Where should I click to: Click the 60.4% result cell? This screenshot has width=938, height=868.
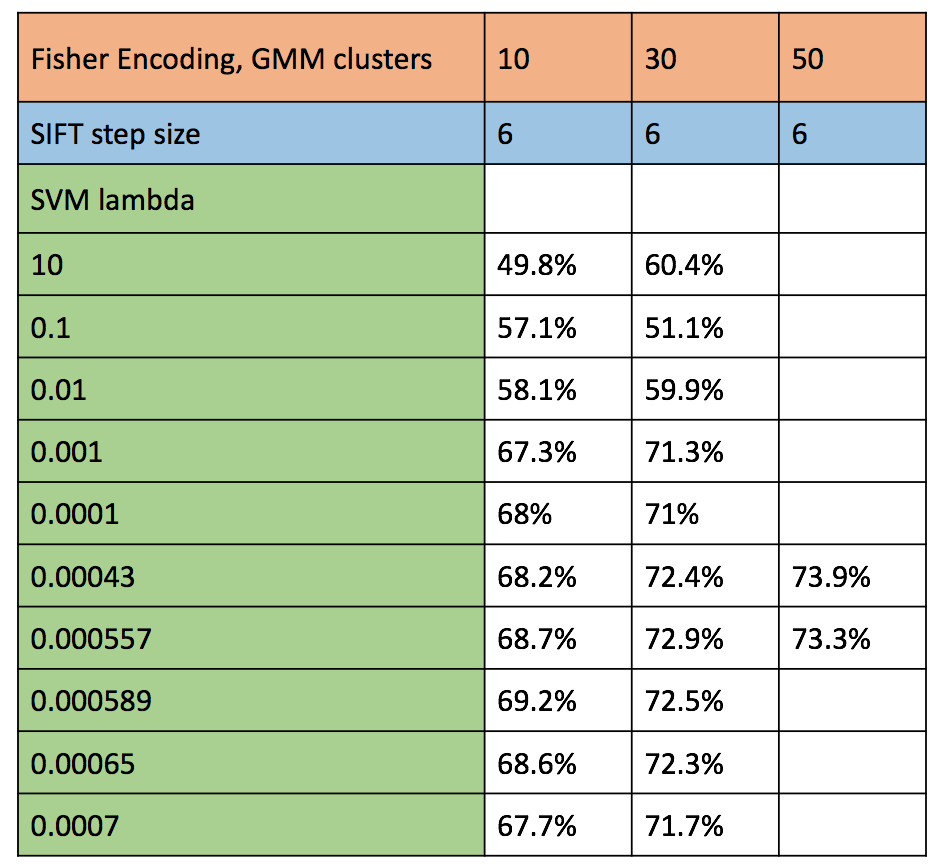684,265
